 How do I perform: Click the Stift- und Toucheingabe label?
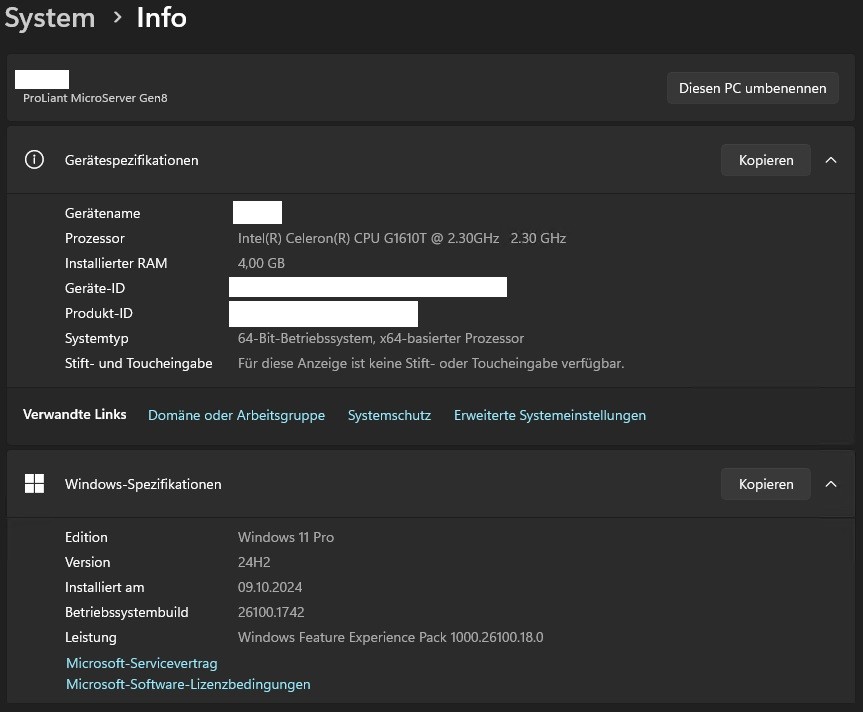pyautogui.click(x=139, y=364)
